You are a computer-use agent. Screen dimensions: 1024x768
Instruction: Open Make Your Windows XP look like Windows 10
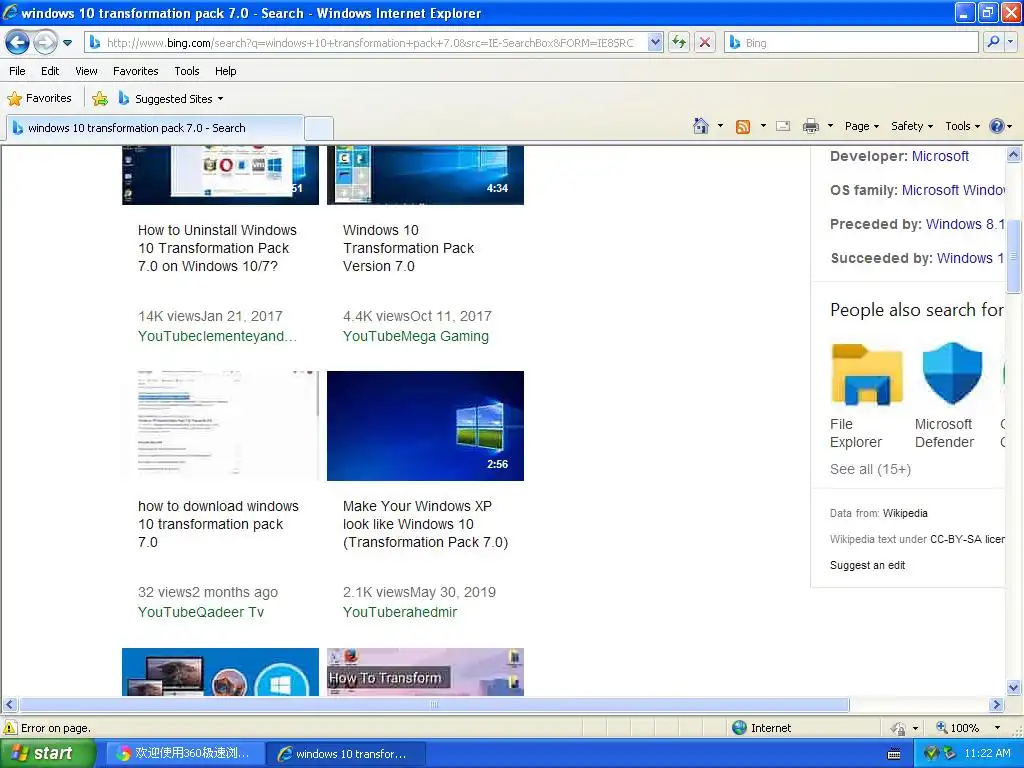[x=425, y=524]
